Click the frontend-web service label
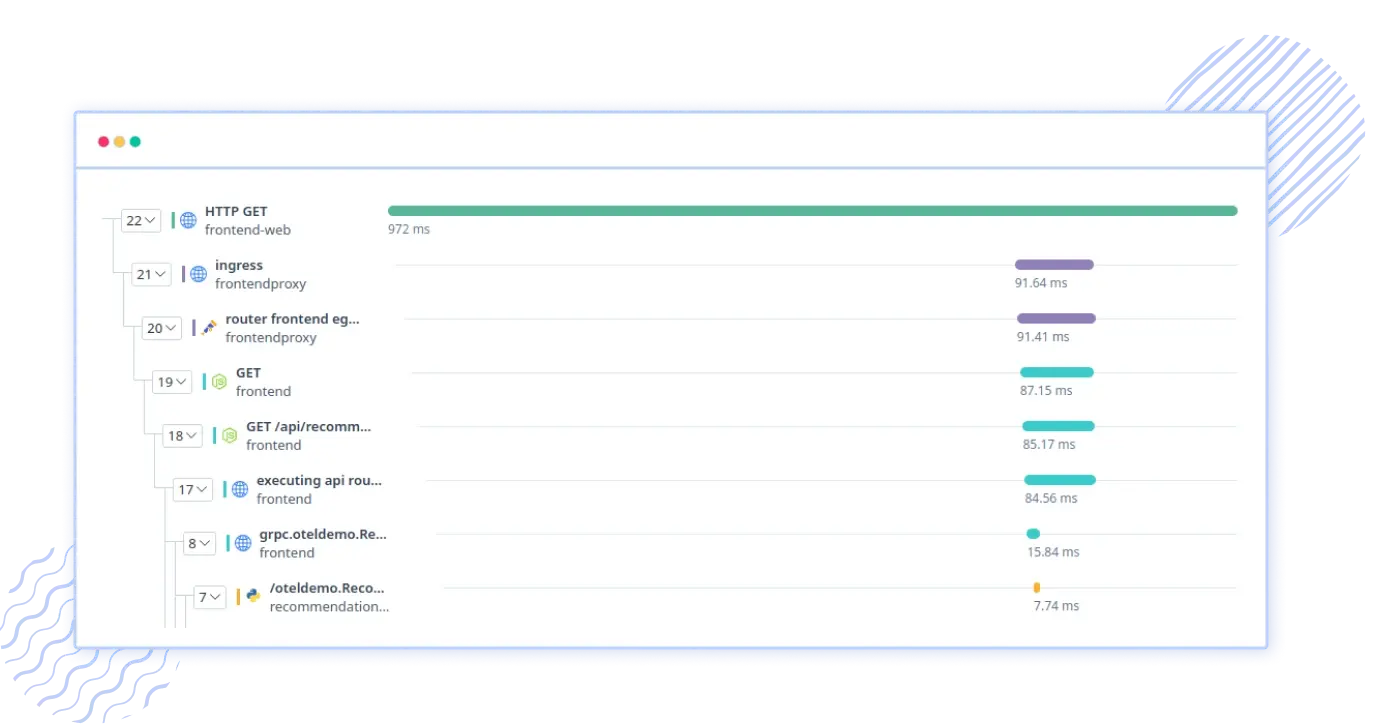This screenshot has width=1397, height=724. 248,230
